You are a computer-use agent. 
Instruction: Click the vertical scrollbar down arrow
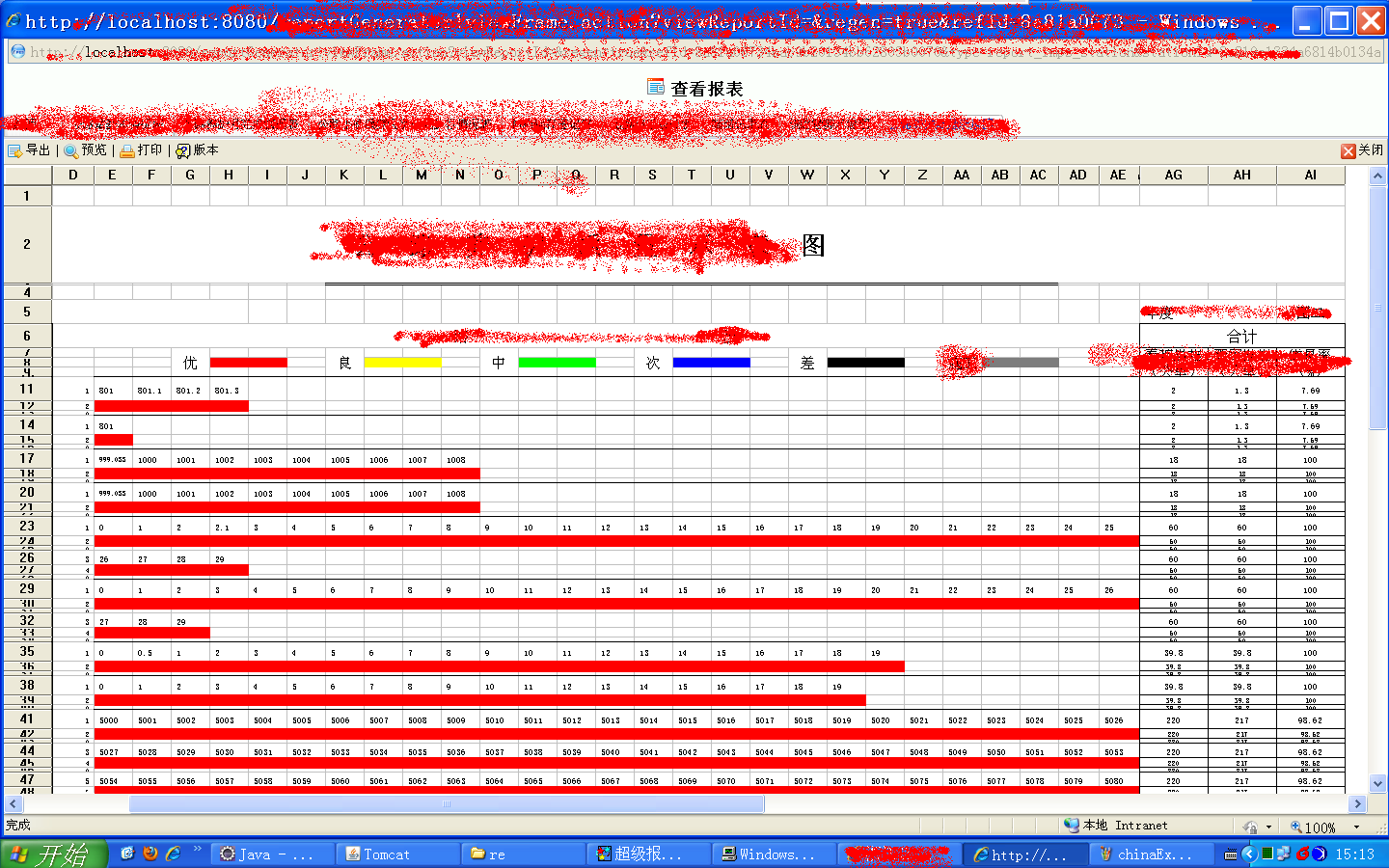1378,784
